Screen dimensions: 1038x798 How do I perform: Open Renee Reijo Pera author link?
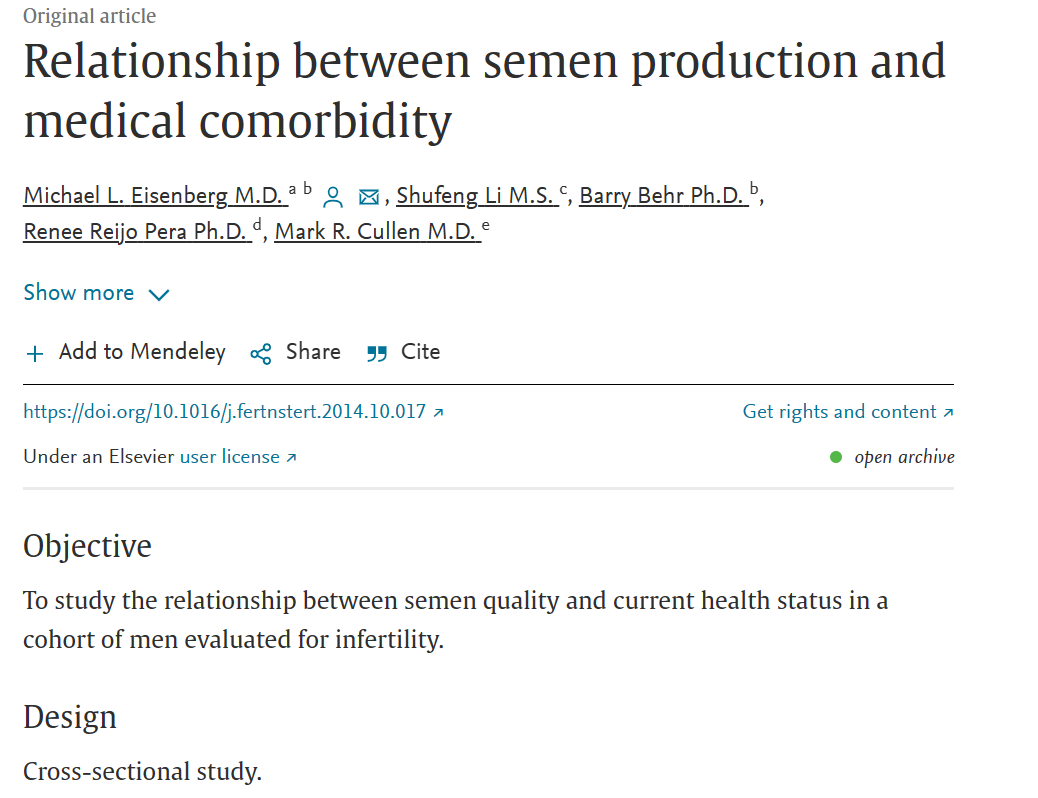[x=136, y=232]
